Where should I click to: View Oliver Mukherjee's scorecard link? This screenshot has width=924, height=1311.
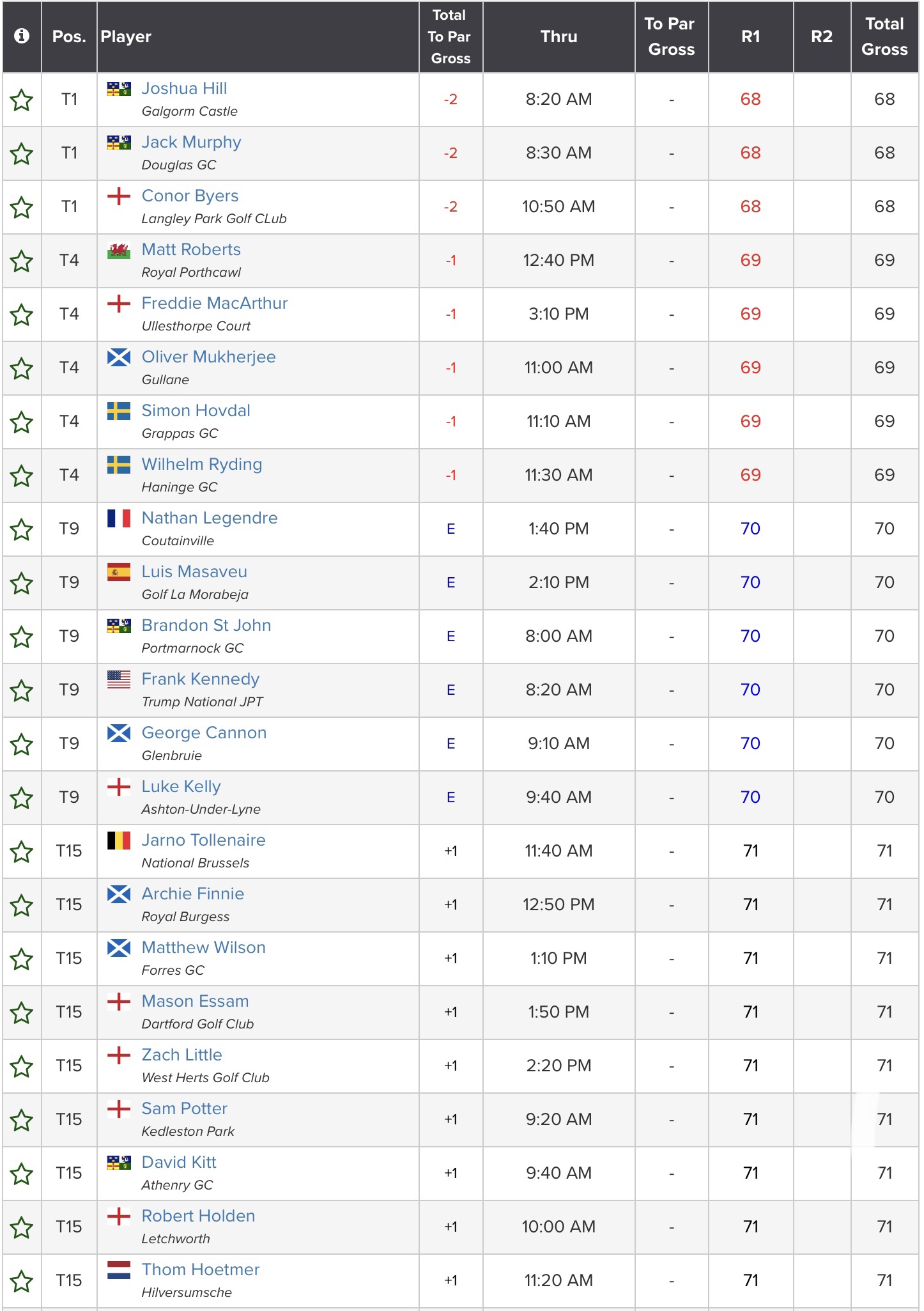coord(208,357)
